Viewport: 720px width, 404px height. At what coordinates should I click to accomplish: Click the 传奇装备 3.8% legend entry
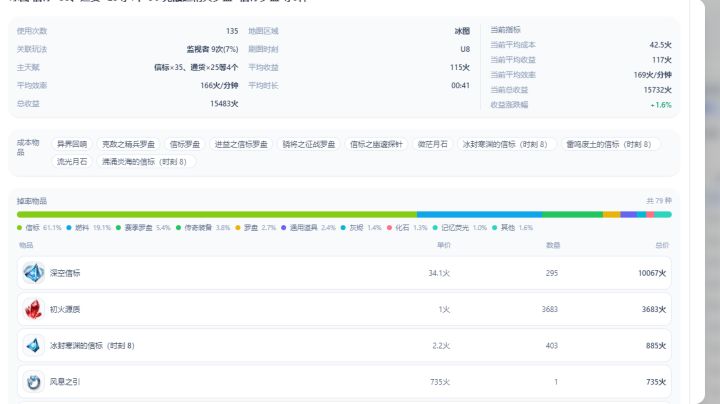tap(203, 228)
